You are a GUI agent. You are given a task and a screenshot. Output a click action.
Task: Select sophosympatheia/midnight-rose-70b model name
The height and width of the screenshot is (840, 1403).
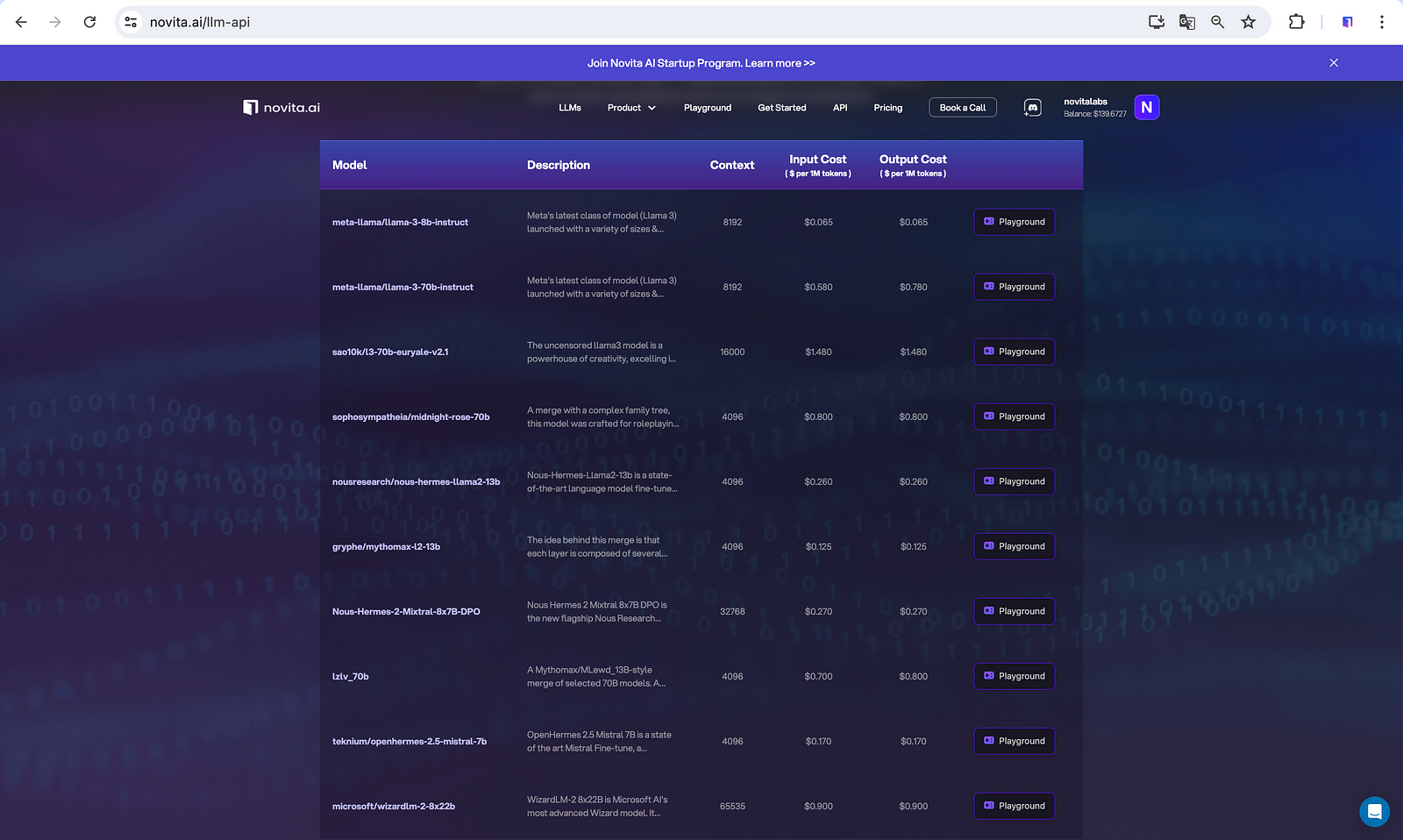pyautogui.click(x=410, y=417)
